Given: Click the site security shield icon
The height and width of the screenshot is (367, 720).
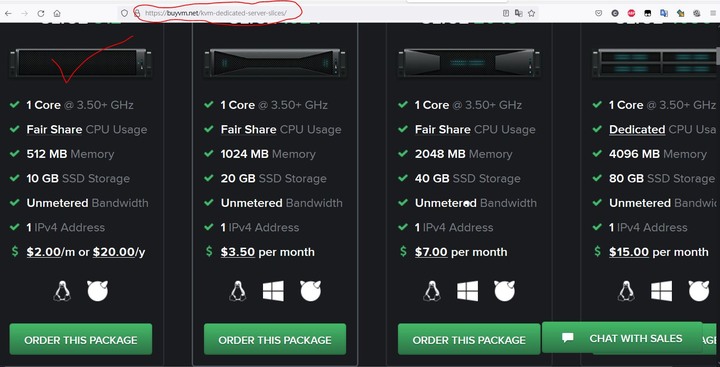Looking at the screenshot, I should coord(124,13).
